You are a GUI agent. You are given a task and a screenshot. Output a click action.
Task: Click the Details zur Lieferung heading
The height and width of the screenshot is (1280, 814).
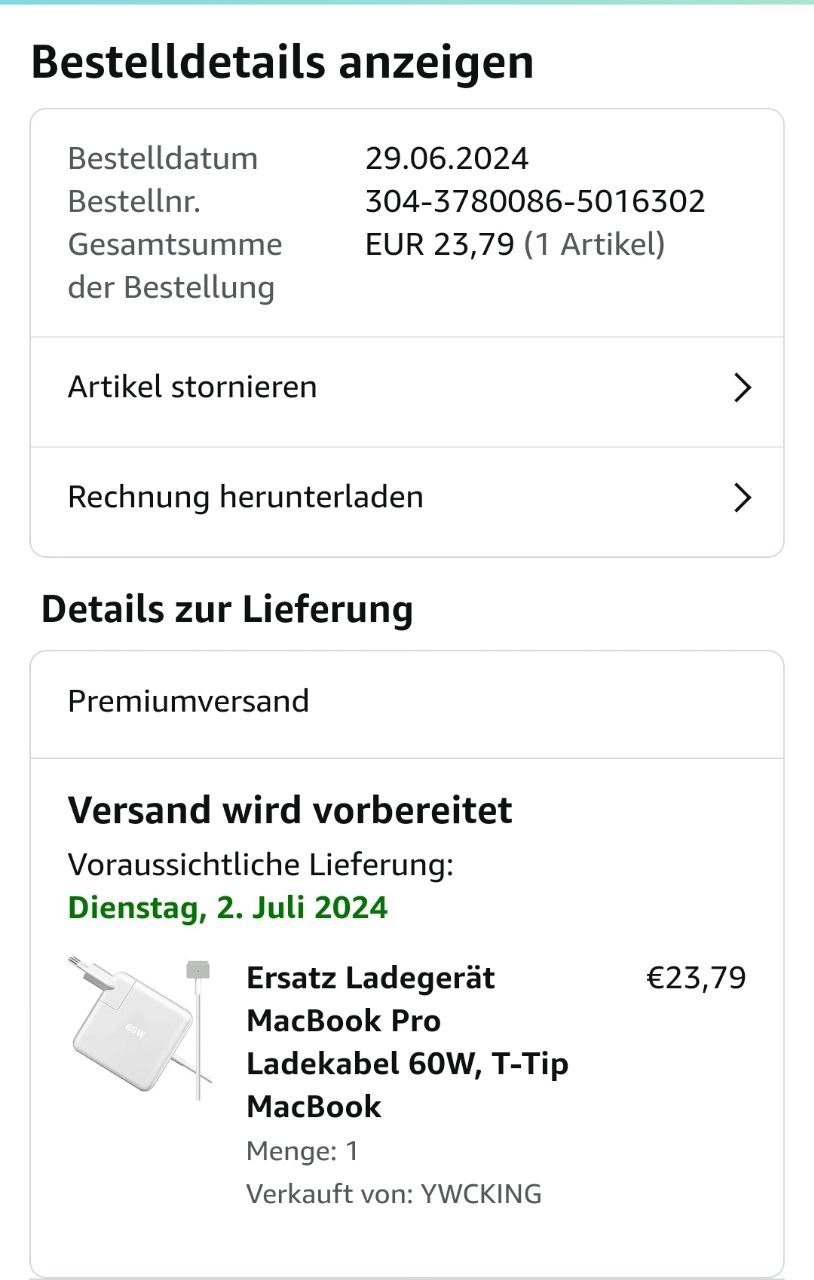pos(227,609)
